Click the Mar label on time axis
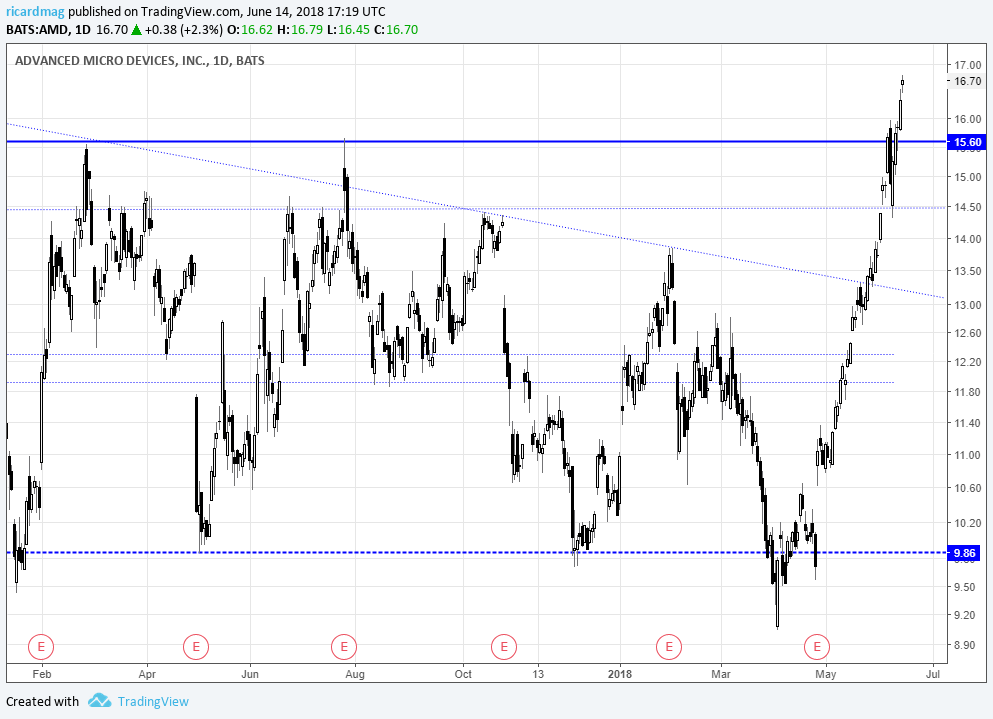 (721, 674)
